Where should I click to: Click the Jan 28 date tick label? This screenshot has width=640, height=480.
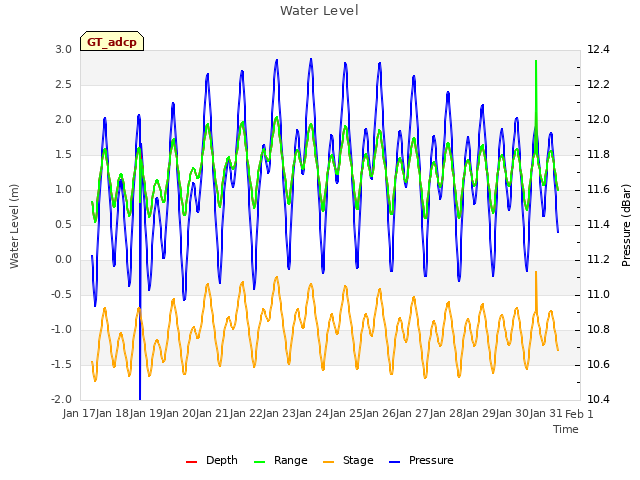[x=446, y=413]
